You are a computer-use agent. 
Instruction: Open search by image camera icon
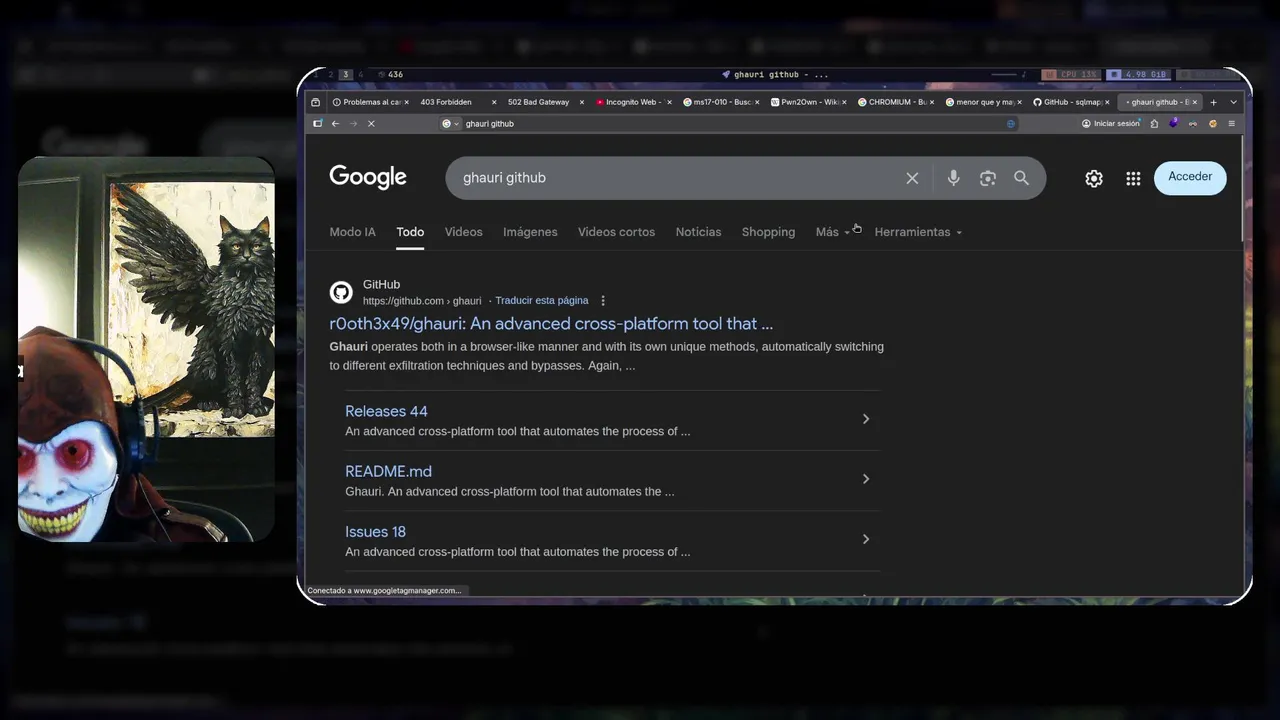pyautogui.click(x=988, y=178)
